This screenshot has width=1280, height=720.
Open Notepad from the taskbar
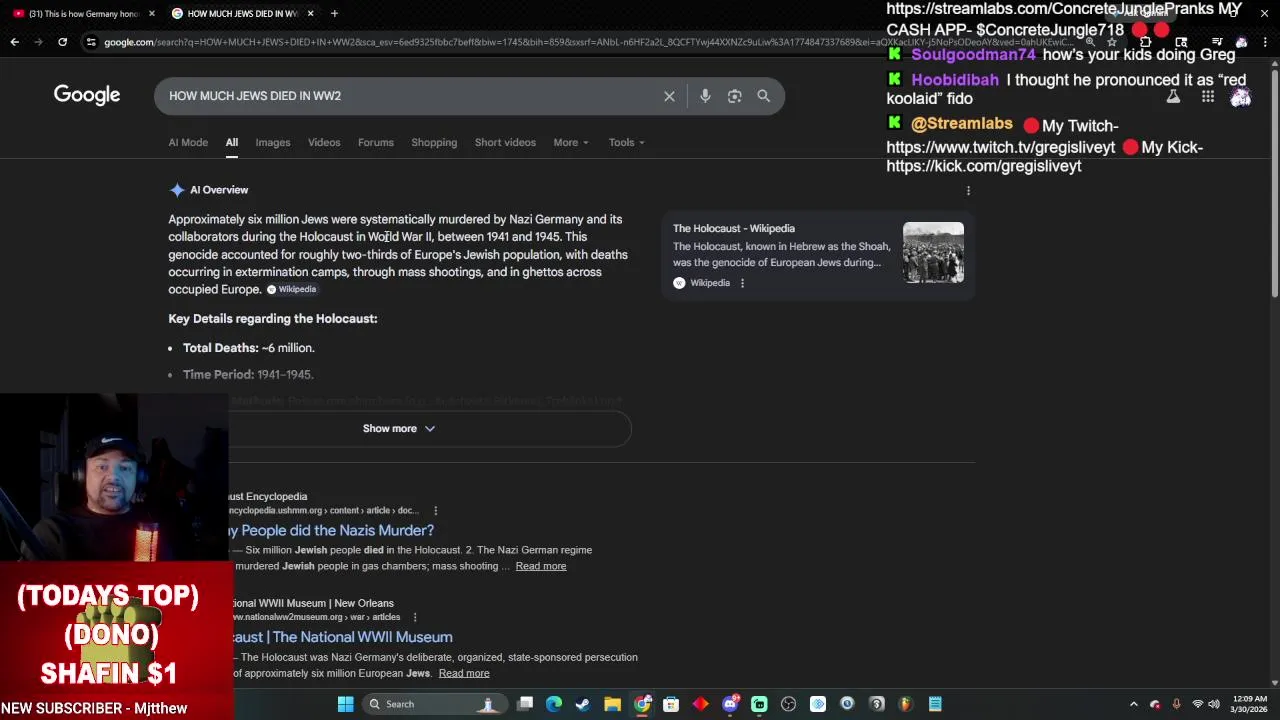935,704
